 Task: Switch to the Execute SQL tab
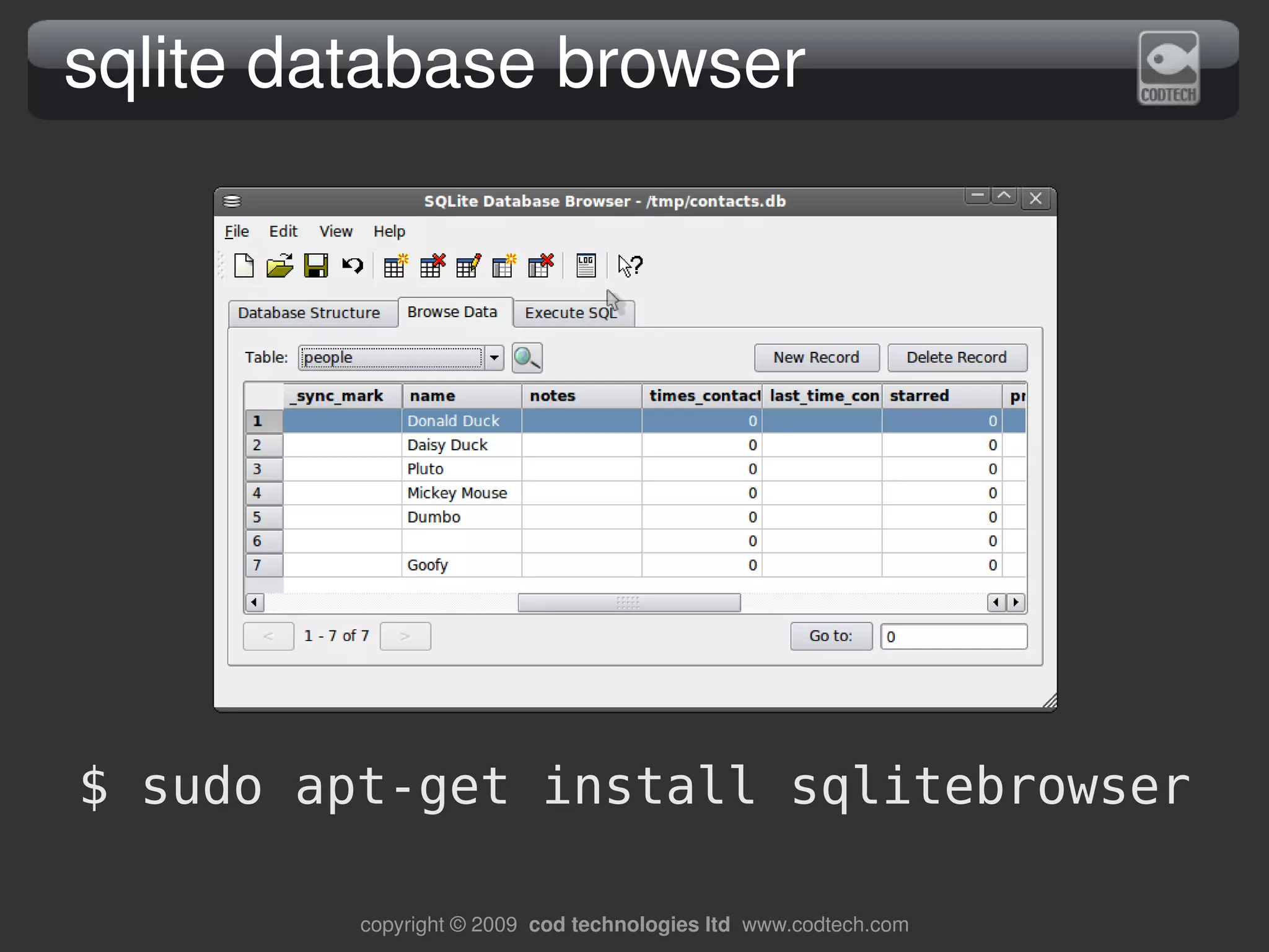(x=574, y=313)
